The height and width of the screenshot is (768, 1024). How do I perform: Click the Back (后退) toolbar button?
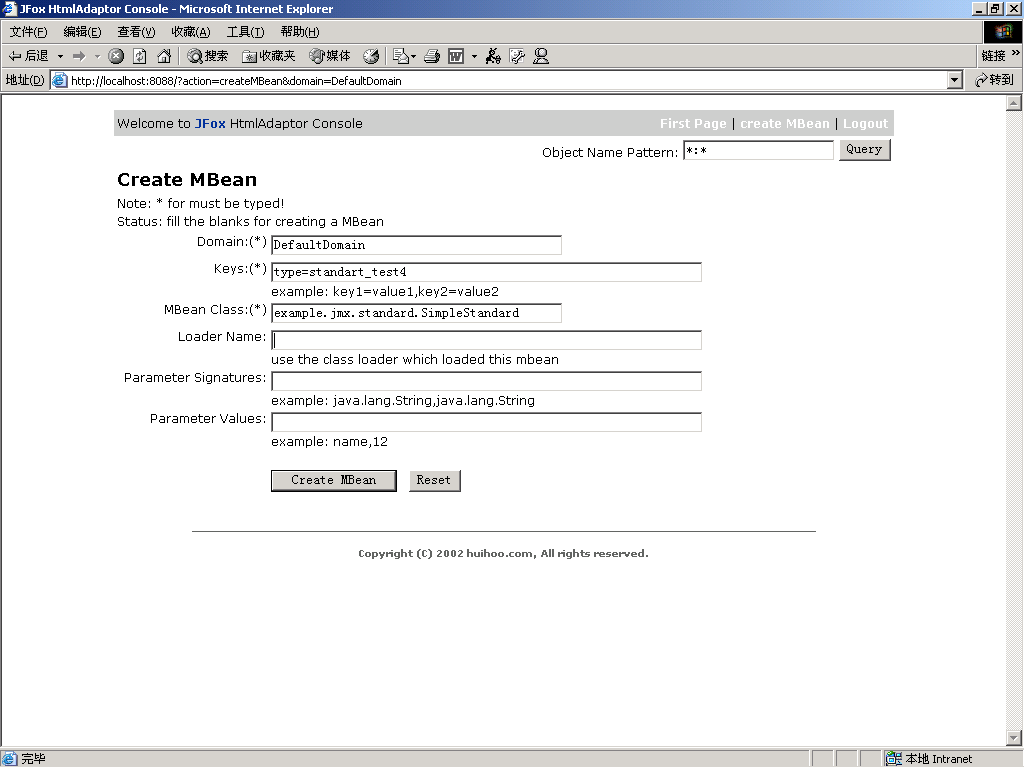pos(28,56)
